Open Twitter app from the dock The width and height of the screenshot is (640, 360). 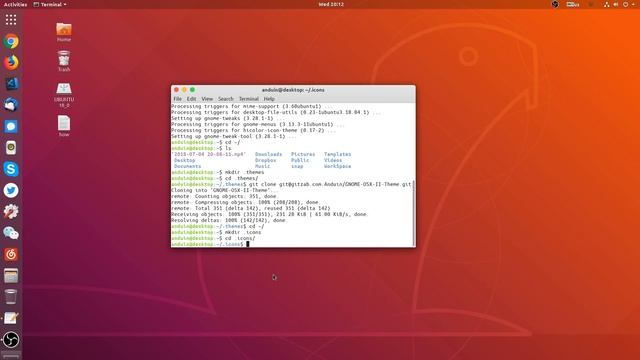click(11, 190)
